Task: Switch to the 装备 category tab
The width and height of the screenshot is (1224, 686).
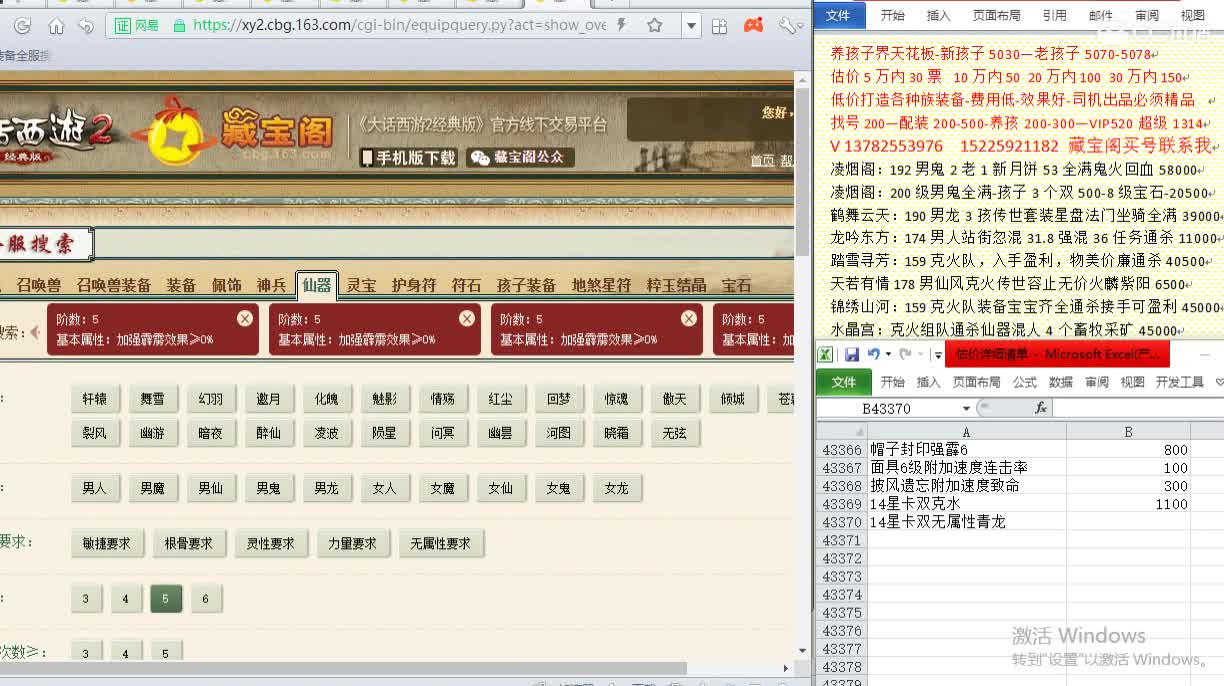Action: coord(181,285)
